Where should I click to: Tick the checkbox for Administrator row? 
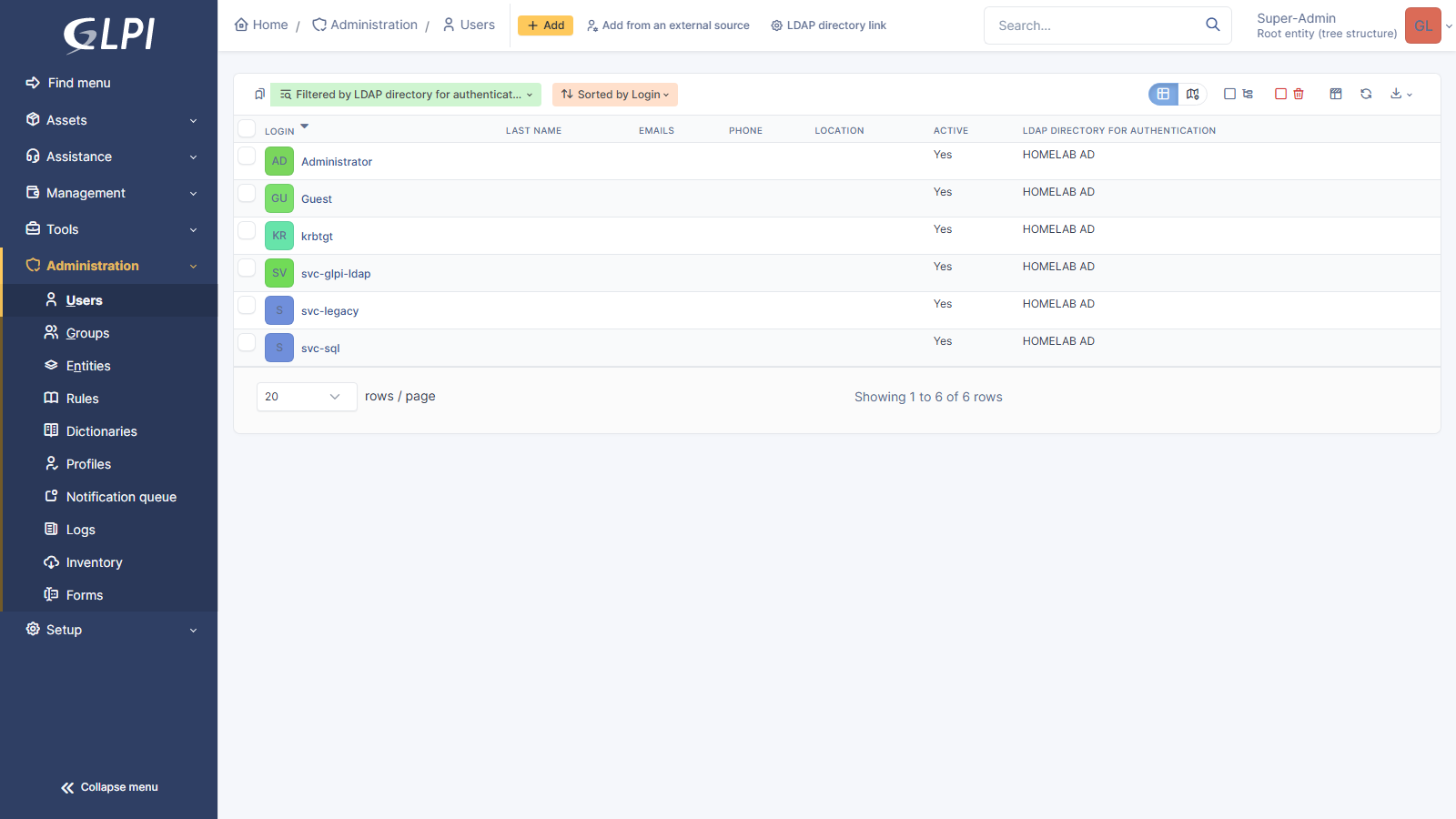click(x=247, y=156)
